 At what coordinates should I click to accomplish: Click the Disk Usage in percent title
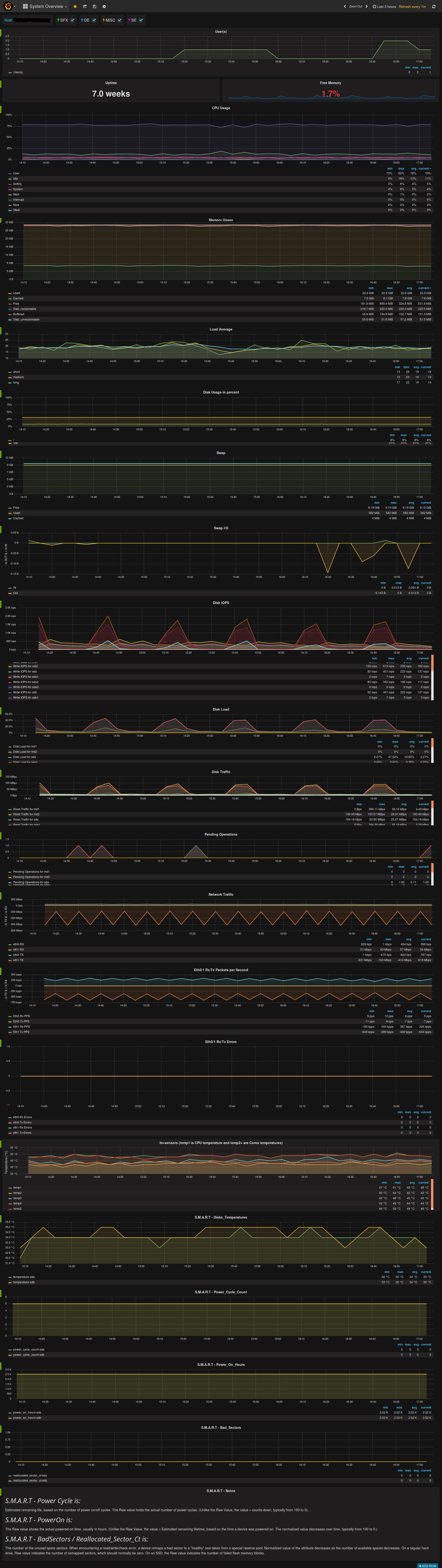pyautogui.click(x=221, y=392)
